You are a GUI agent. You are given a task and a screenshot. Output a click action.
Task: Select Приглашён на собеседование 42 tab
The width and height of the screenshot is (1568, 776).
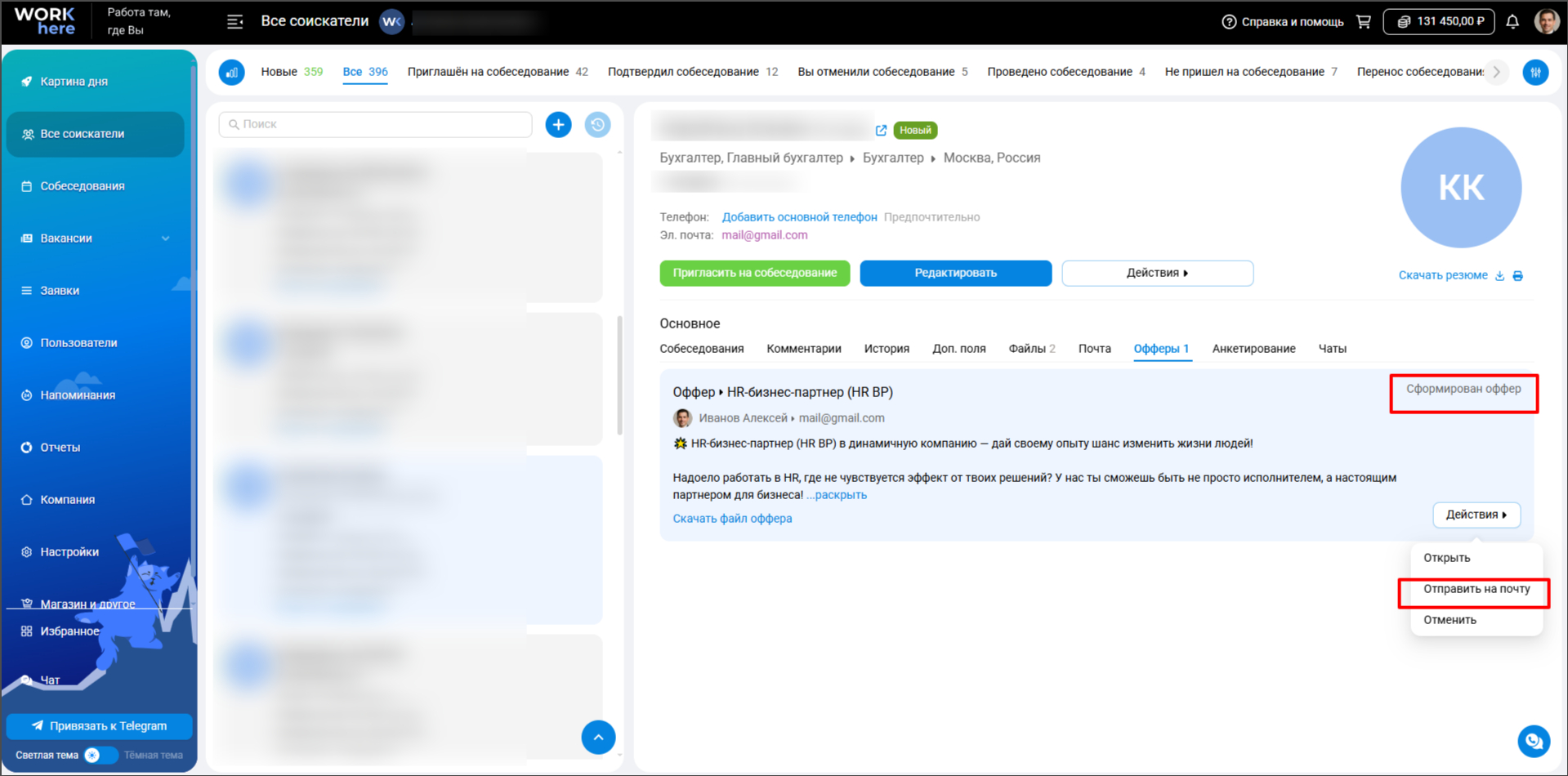498,72
